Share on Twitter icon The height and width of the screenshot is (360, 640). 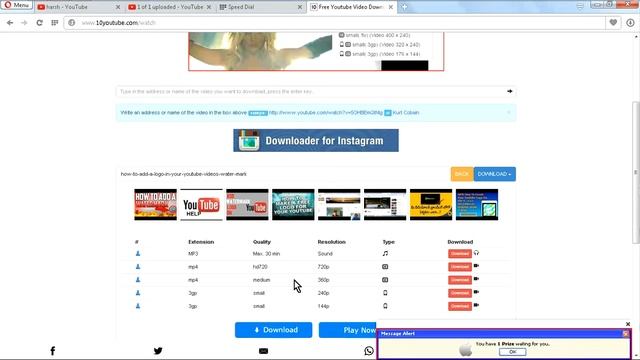(x=158, y=351)
